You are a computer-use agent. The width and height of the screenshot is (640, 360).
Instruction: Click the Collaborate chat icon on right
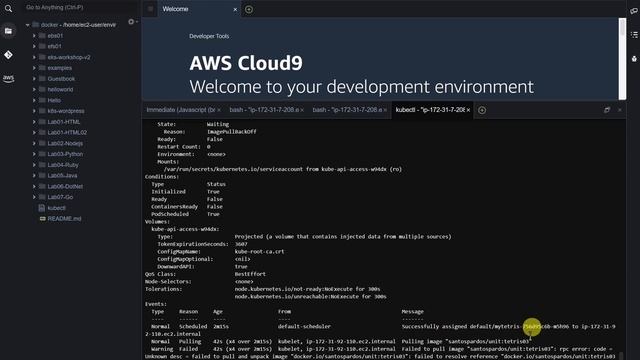(x=634, y=11)
